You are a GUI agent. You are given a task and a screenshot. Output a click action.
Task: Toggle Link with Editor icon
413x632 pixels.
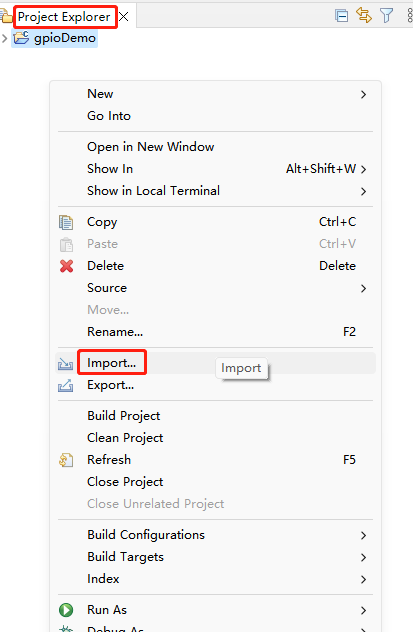coord(363,16)
